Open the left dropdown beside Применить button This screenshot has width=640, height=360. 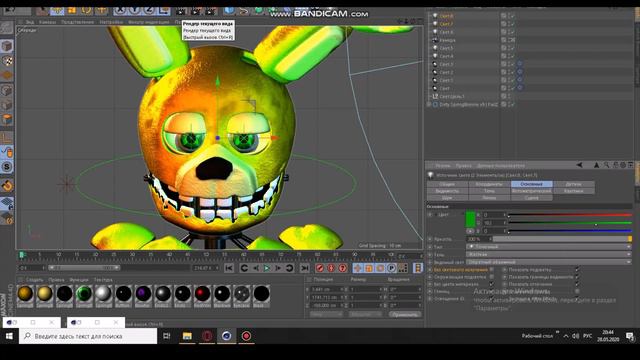click(x=326, y=314)
